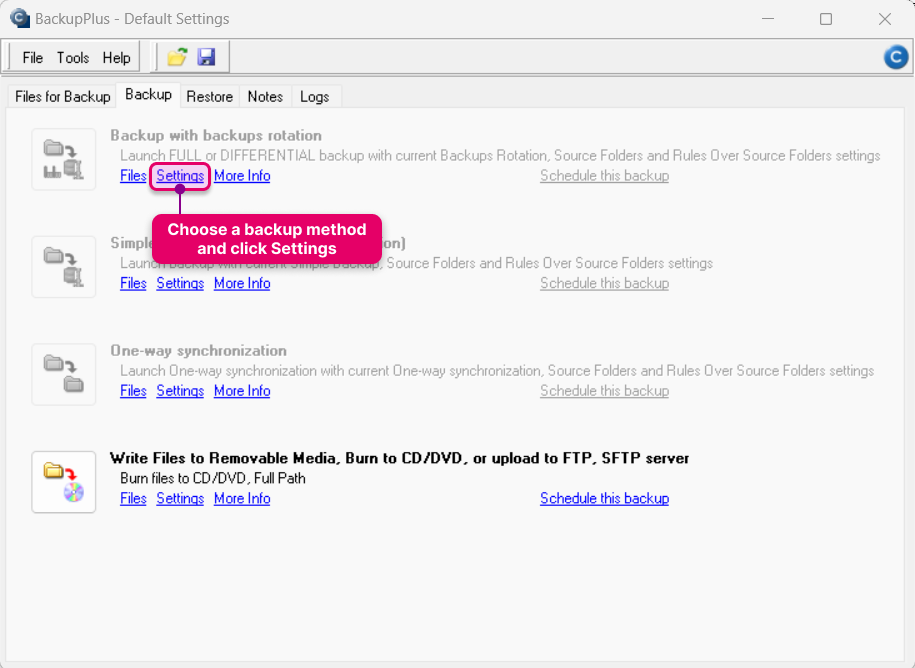
Task: Open the Logs tab
Action: tap(315, 96)
